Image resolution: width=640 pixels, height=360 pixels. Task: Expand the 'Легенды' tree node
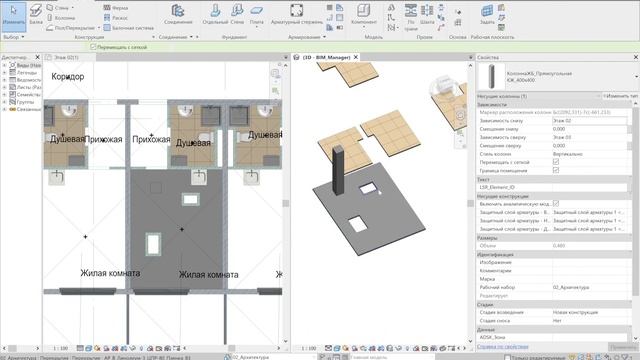click(4, 73)
